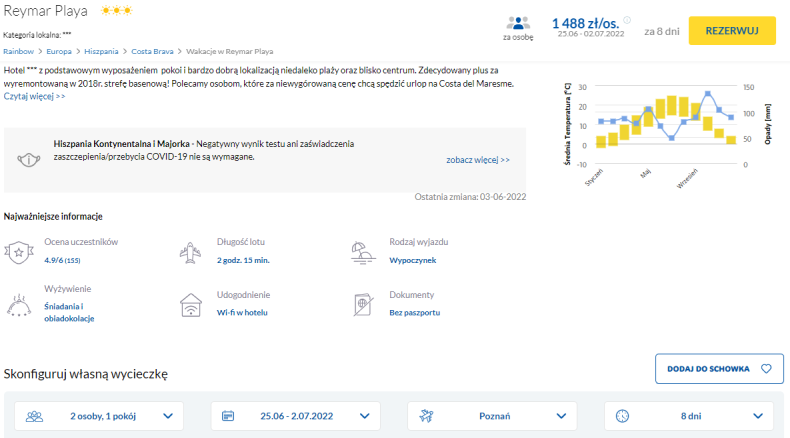The height and width of the screenshot is (438, 790).
Task: Click the info icon next to price
Action: point(627,20)
